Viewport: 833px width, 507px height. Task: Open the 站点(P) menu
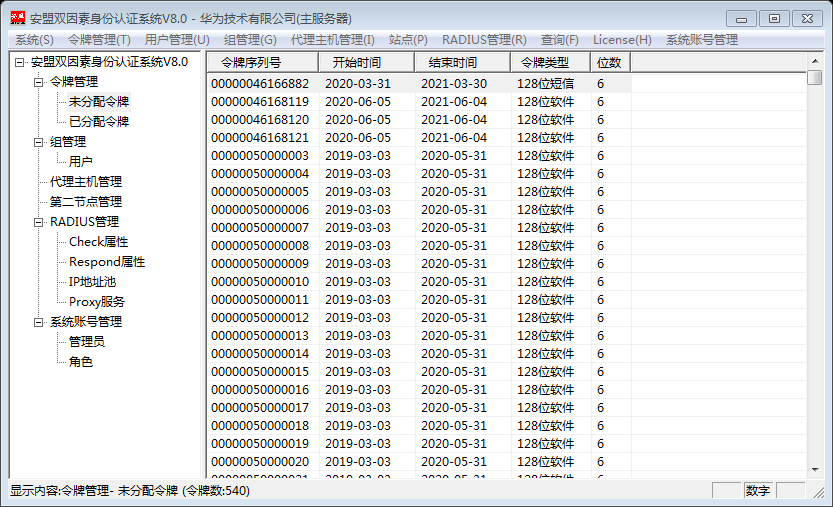[408, 40]
